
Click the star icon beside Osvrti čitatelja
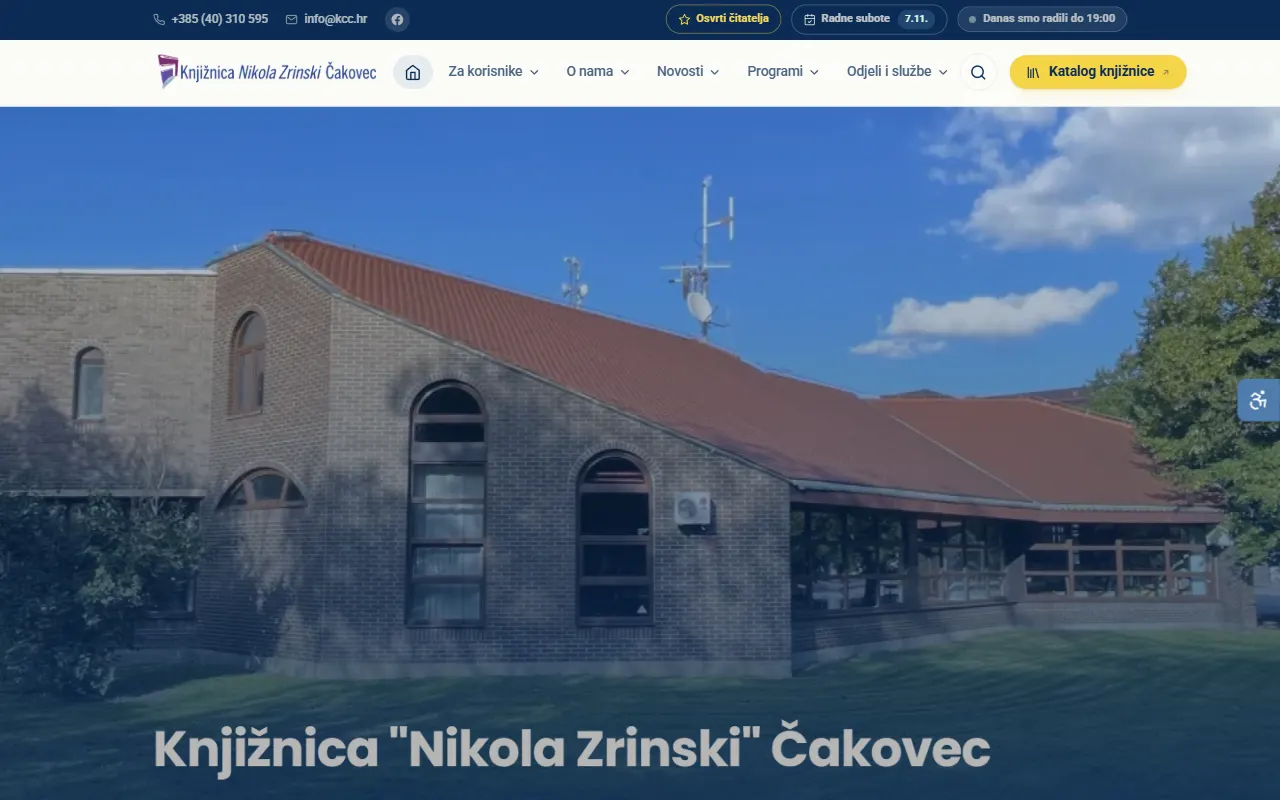click(684, 19)
